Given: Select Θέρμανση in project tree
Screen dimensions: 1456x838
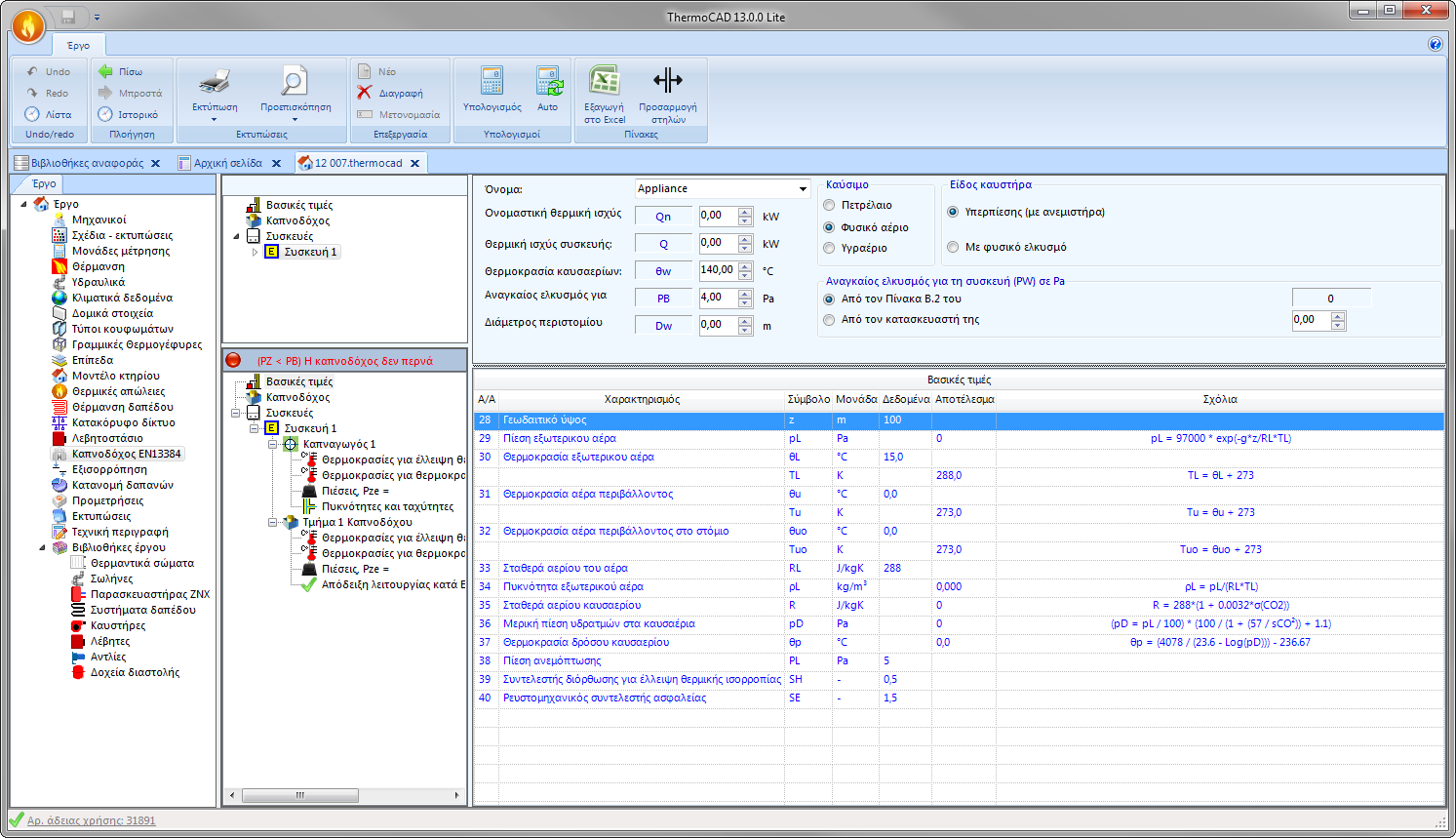Looking at the screenshot, I should [98, 266].
